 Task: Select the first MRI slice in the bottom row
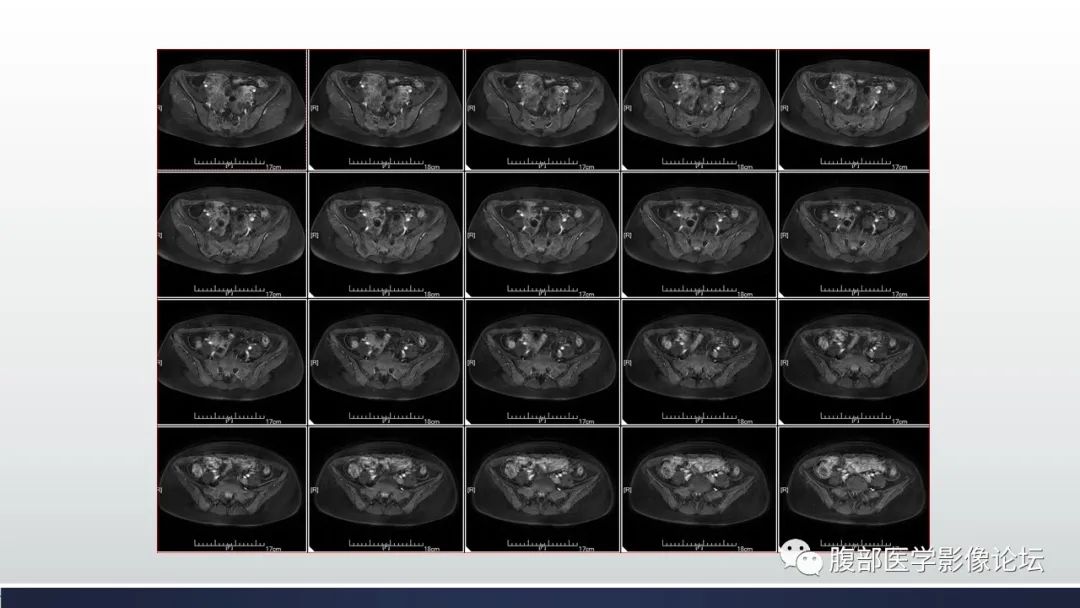[231, 487]
